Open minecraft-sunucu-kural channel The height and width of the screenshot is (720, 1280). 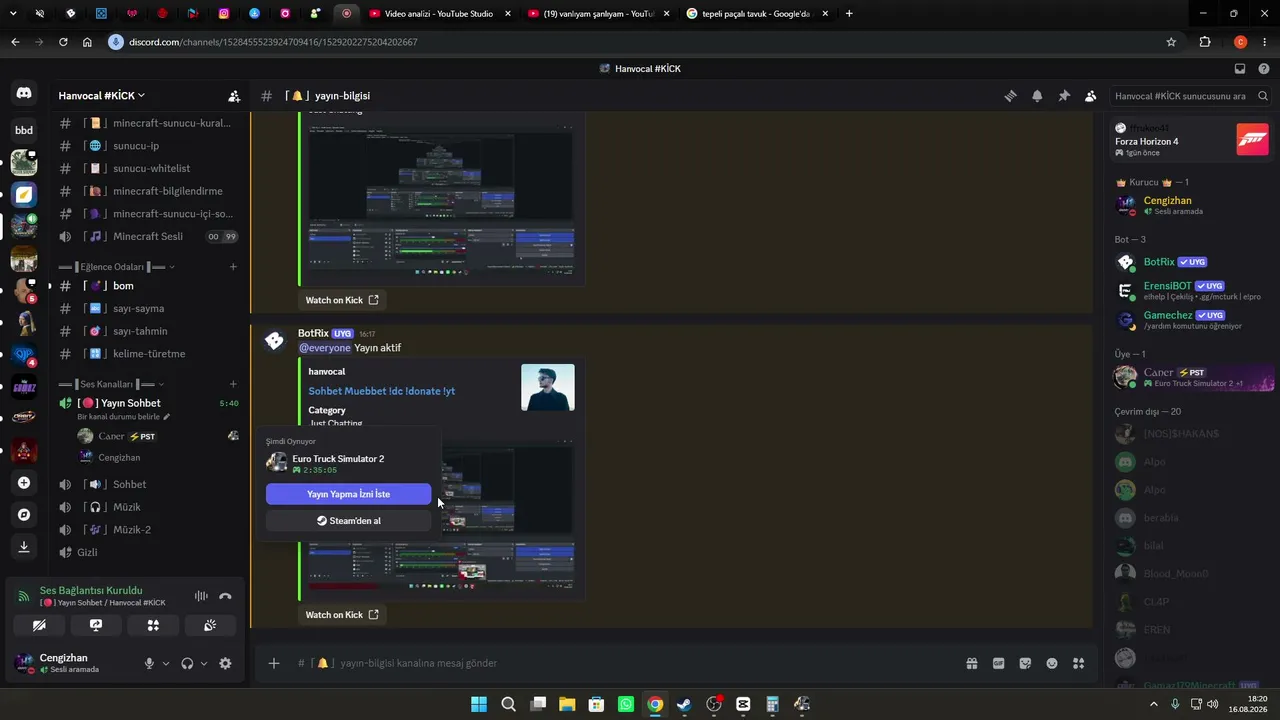coord(150,123)
